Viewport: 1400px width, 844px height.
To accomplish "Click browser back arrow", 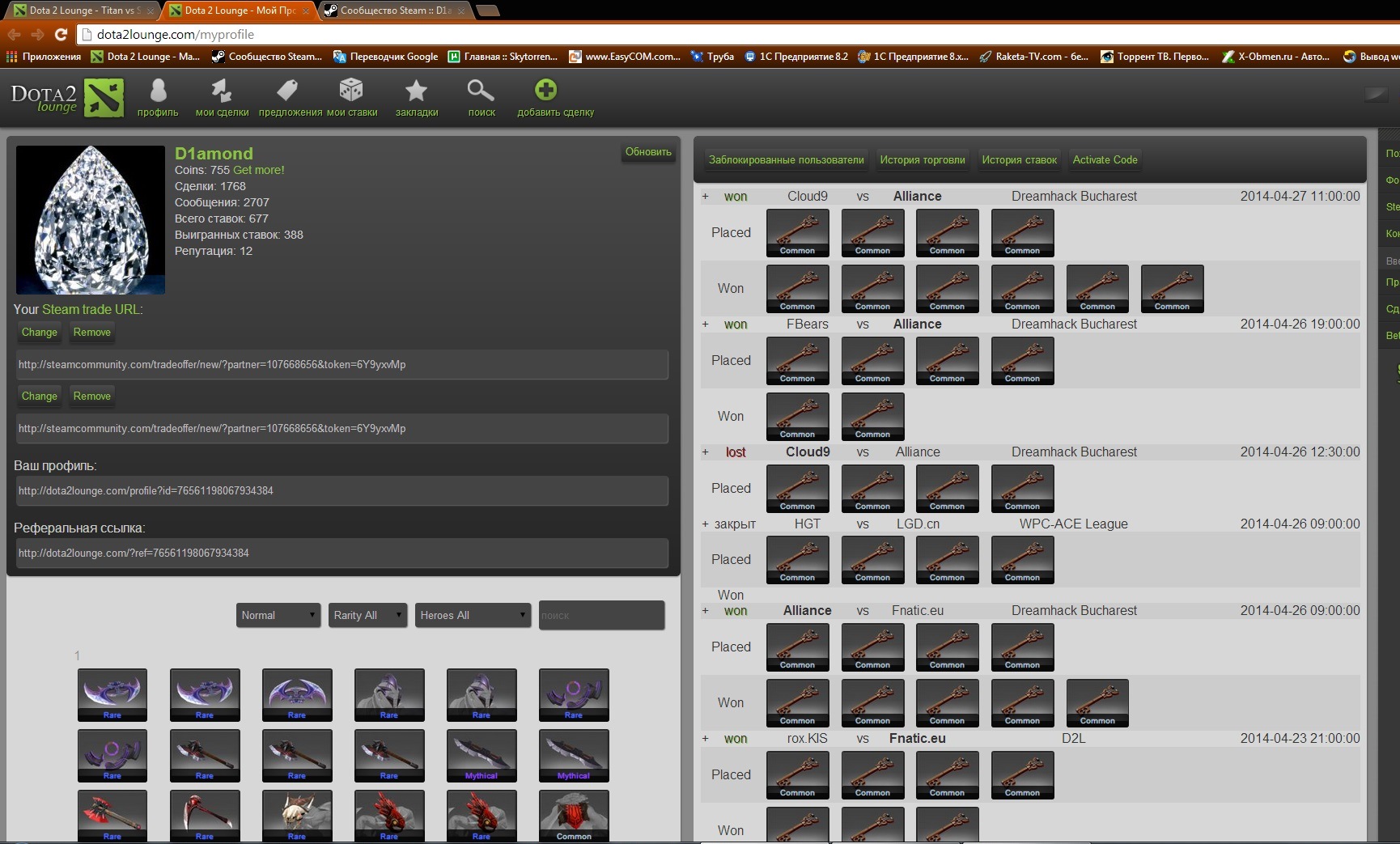I will tap(14, 34).
